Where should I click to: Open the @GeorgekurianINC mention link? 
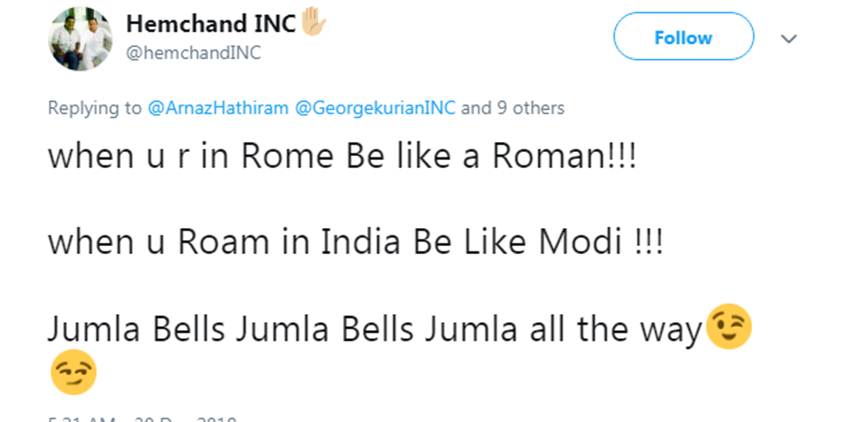(x=376, y=108)
